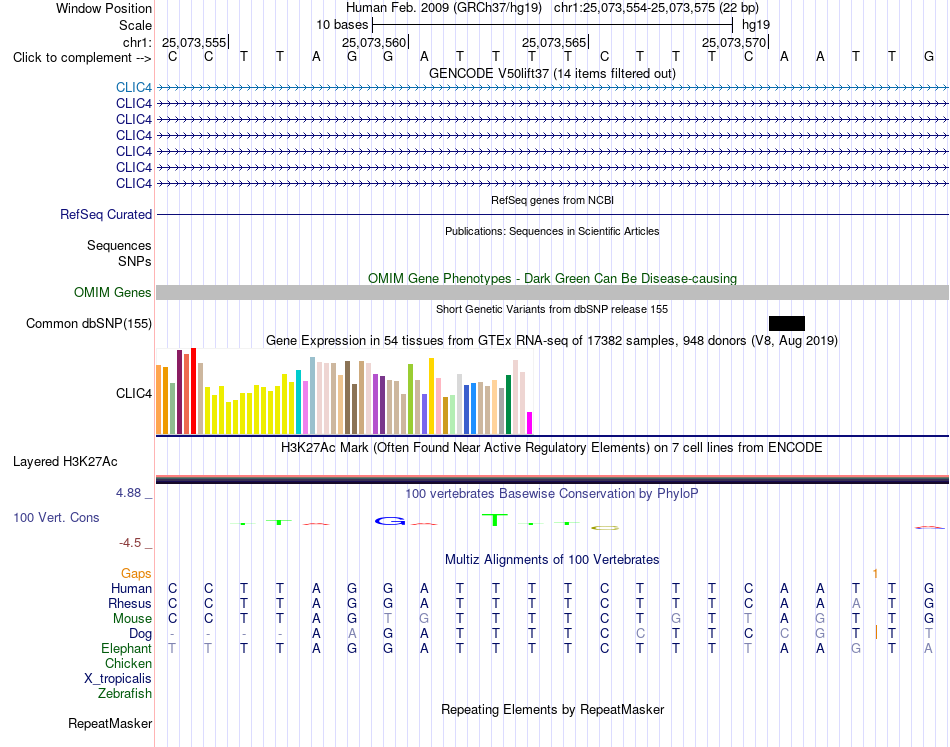Click 'Publications: Sequences in Scientific Articles' title
The width and height of the screenshot is (950, 747).
point(552,231)
